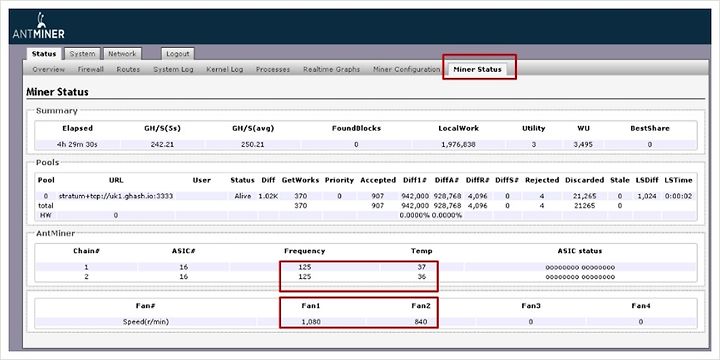Screen dimensions: 720x360
Task: Click the FoundBlocks column header
Action: coord(356,128)
